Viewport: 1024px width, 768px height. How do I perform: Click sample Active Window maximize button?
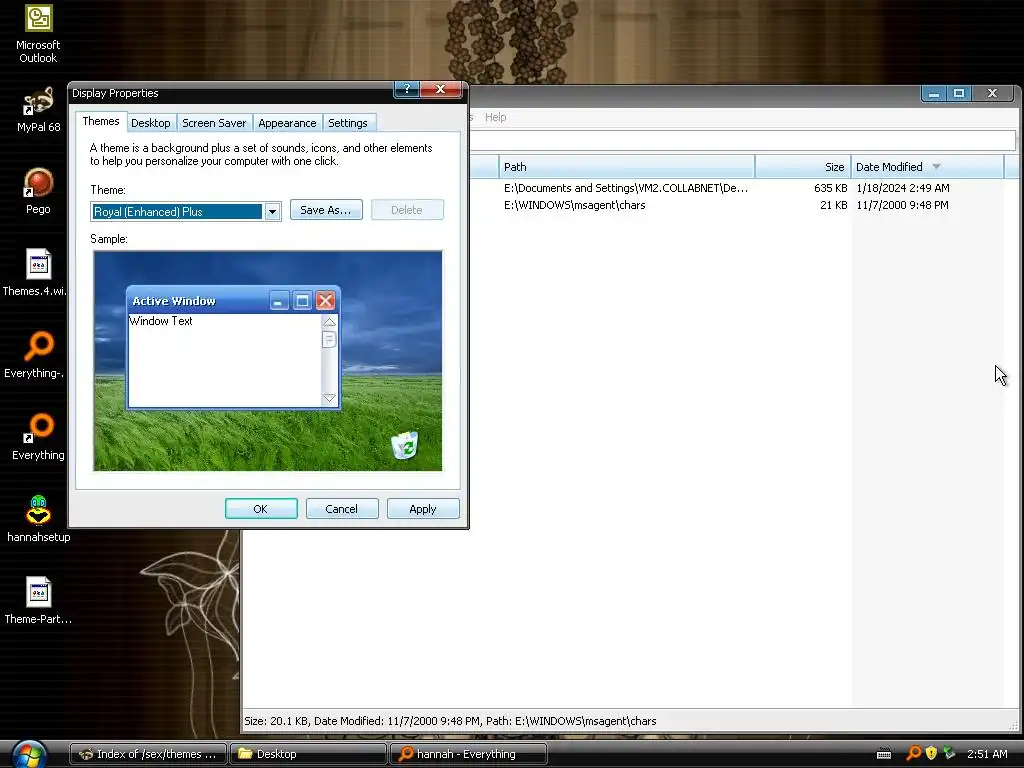302,301
